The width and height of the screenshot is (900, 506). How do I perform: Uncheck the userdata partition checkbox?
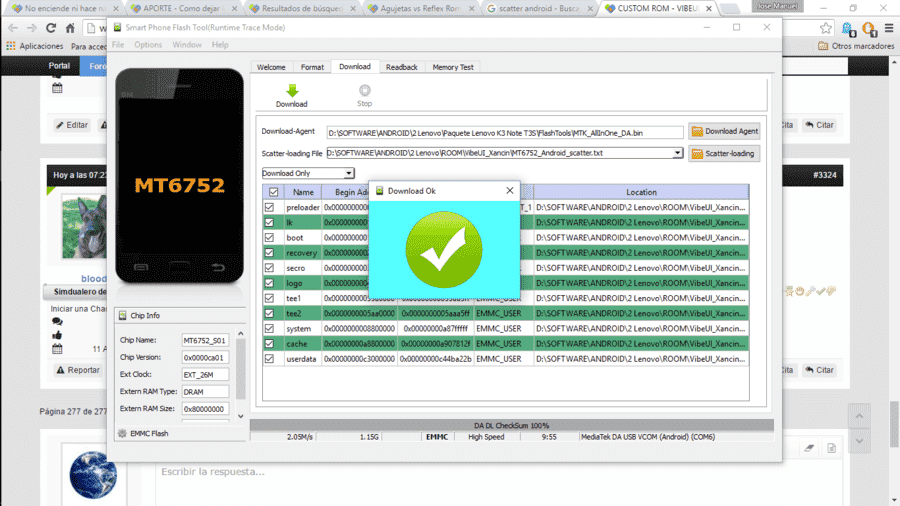point(269,359)
